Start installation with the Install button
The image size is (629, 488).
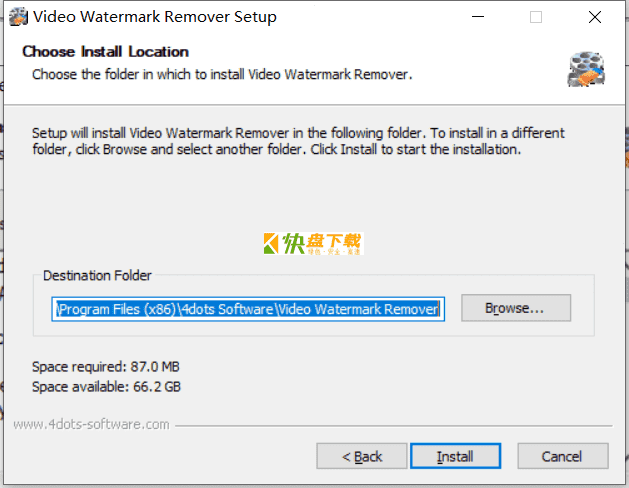pyautogui.click(x=456, y=456)
